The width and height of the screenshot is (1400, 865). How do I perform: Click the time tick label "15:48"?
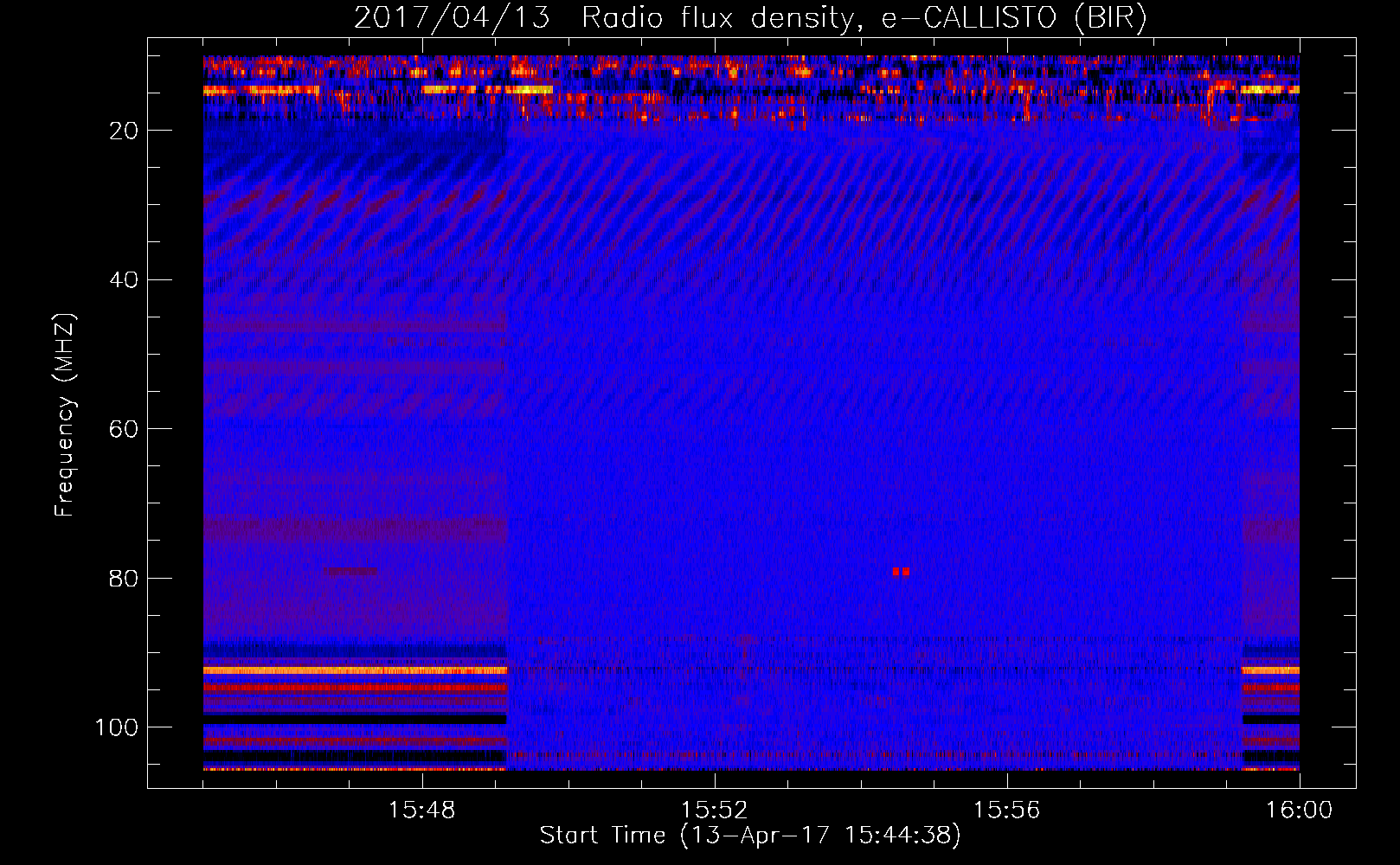(421, 811)
